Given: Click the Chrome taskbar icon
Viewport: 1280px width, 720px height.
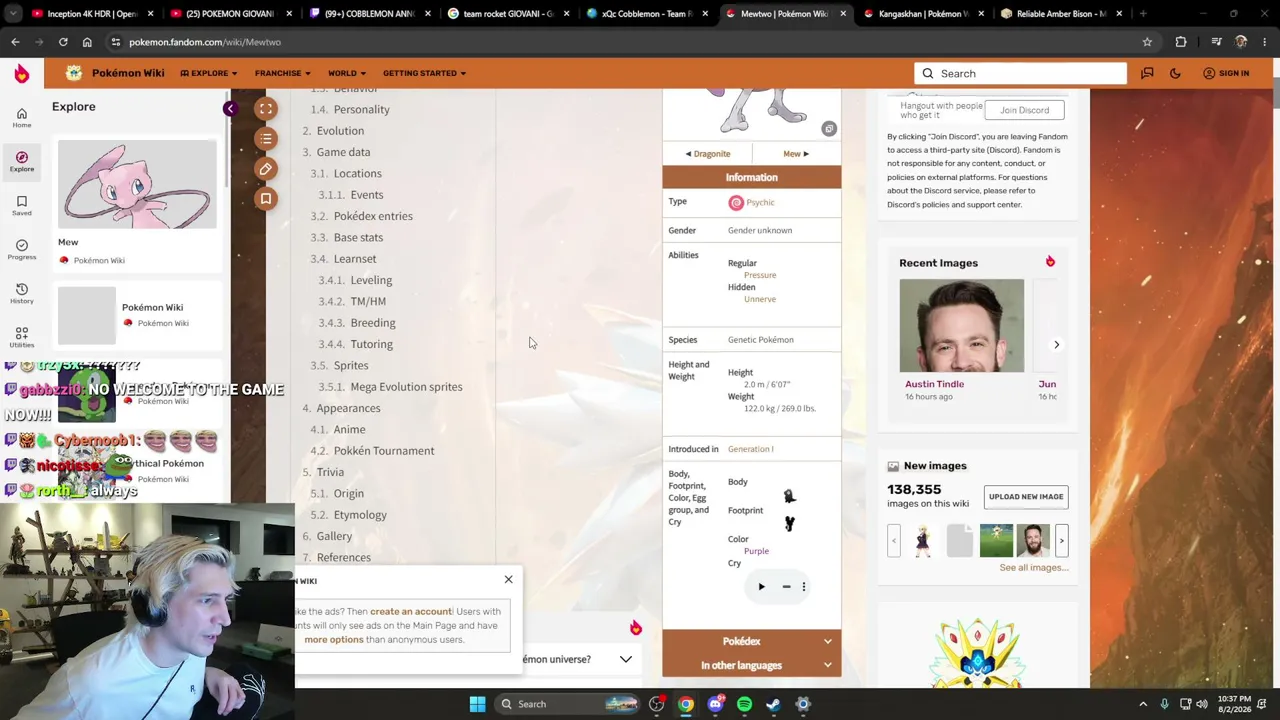Looking at the screenshot, I should 686,704.
